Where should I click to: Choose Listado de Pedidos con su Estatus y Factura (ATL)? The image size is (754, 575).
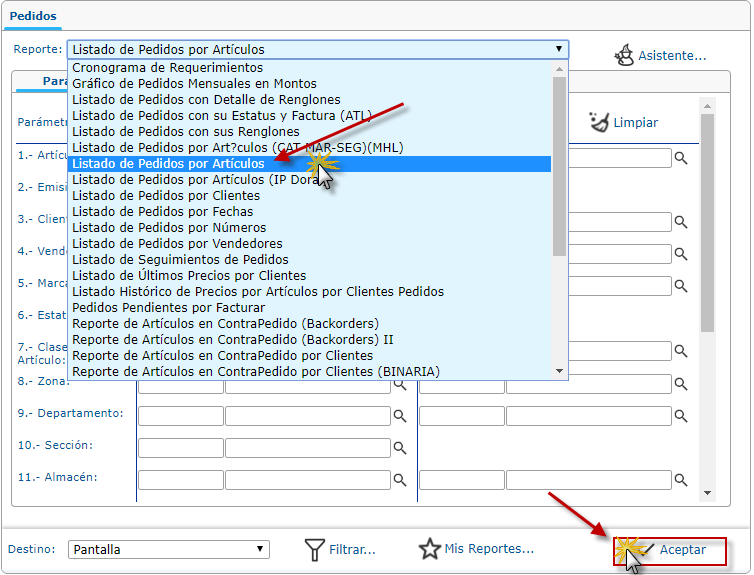(x=310, y=115)
